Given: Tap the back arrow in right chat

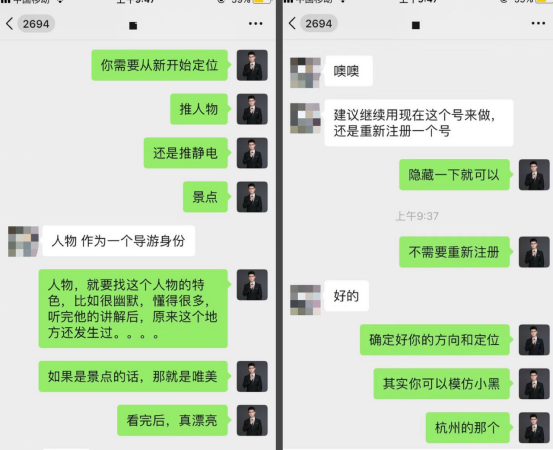Looking at the screenshot, I should point(292,24).
